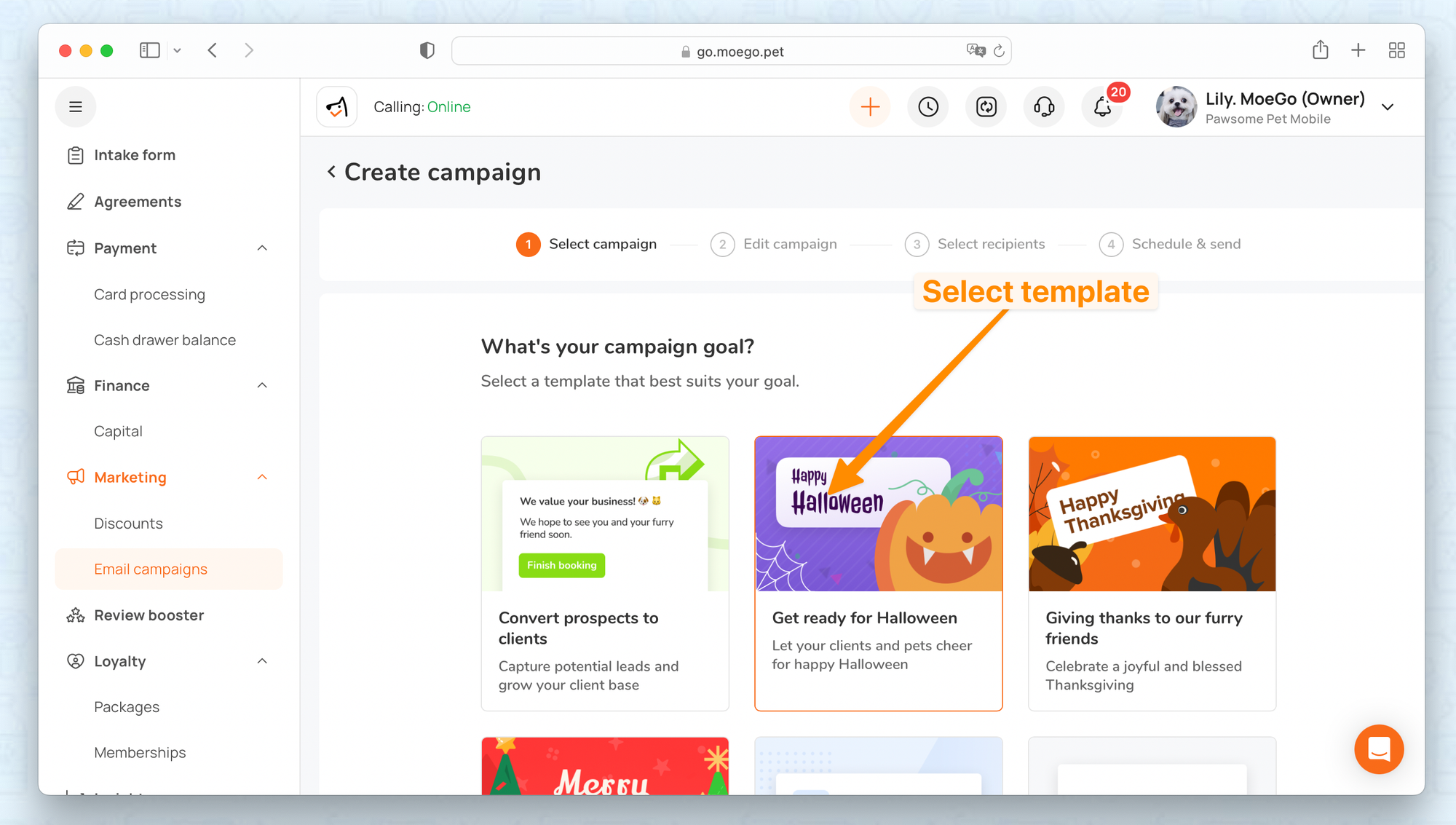Open the account dropdown next to Lily. MoeGo
Viewport: 1456px width, 825px height.
1388,107
